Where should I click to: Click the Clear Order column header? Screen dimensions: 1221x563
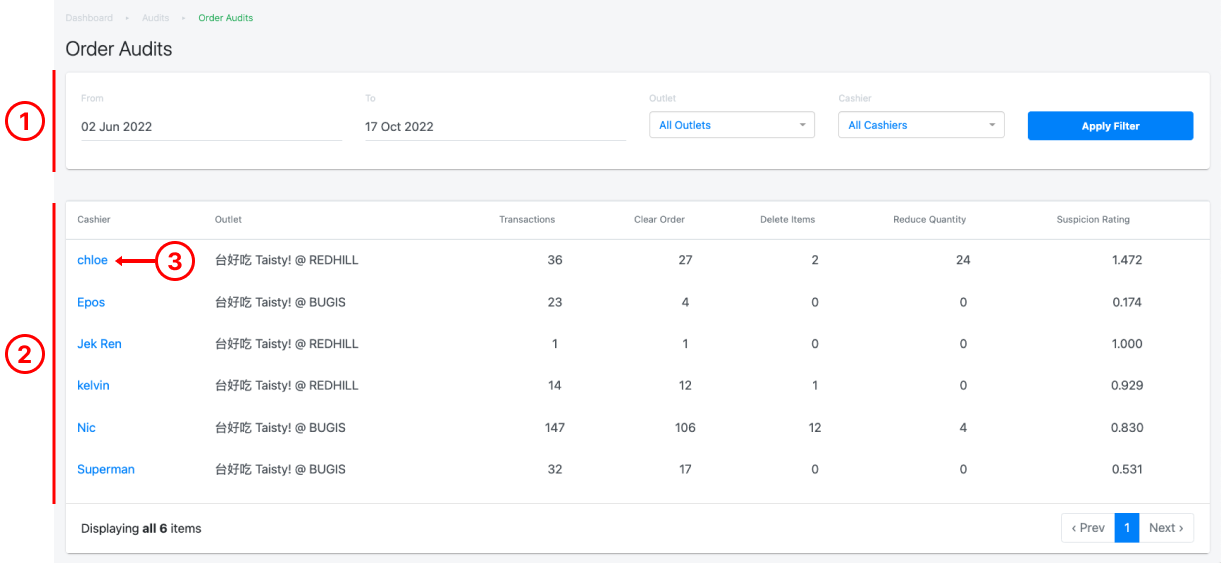tap(659, 220)
